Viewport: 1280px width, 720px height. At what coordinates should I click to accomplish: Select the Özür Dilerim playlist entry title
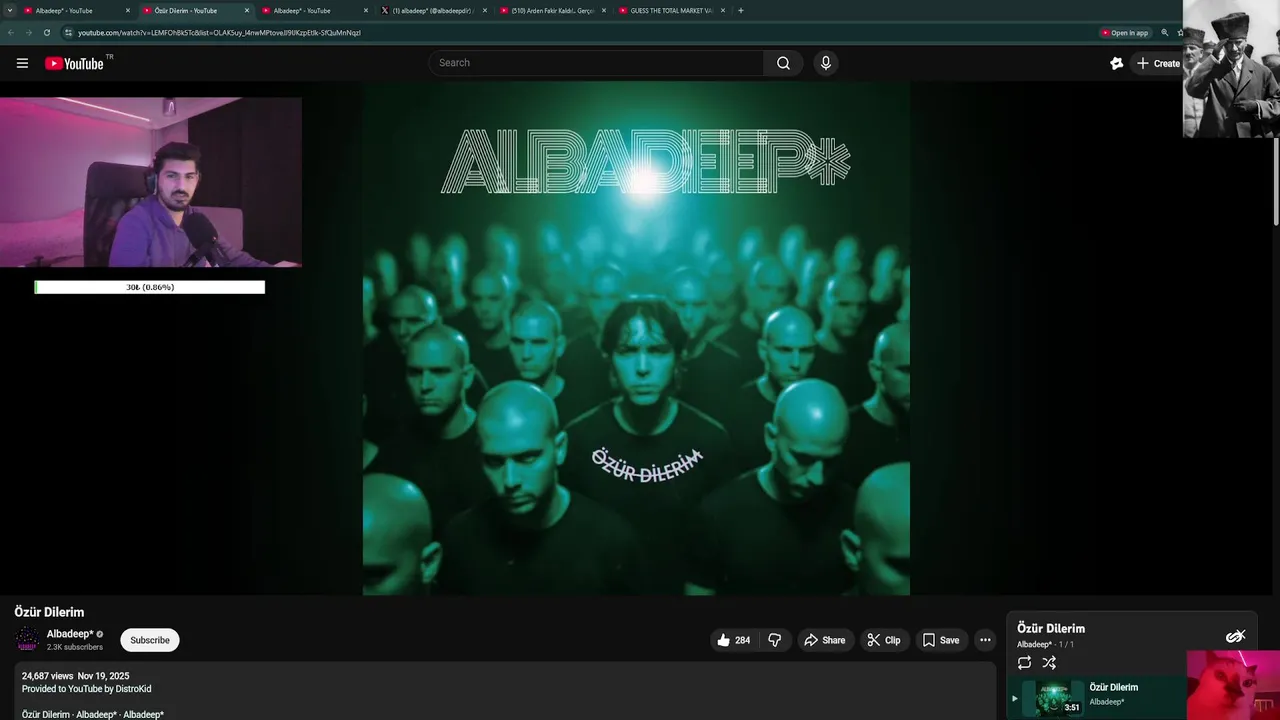pos(1114,687)
